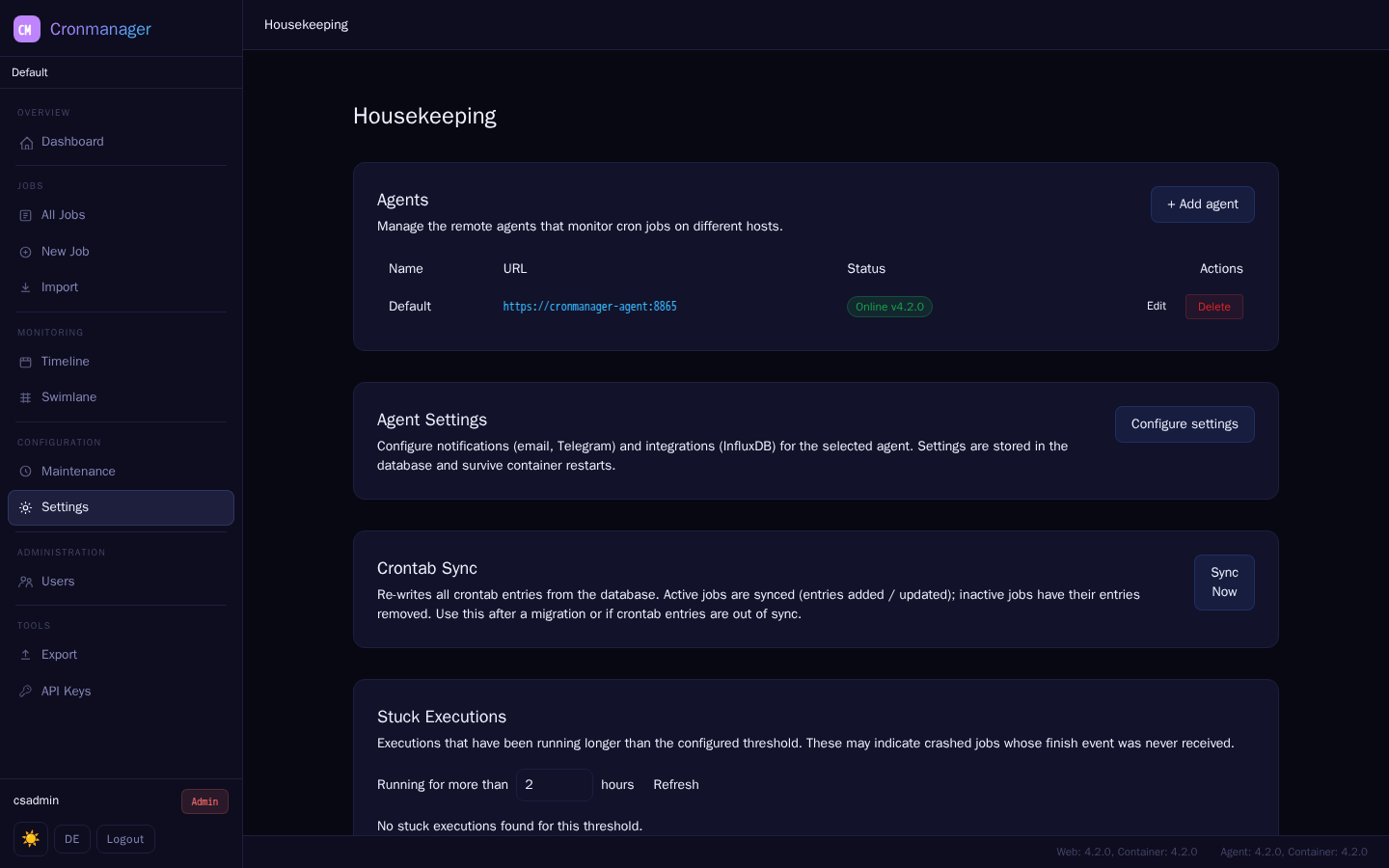The image size is (1389, 868).
Task: Click the Maintenance clock icon
Action: pyautogui.click(x=26, y=472)
